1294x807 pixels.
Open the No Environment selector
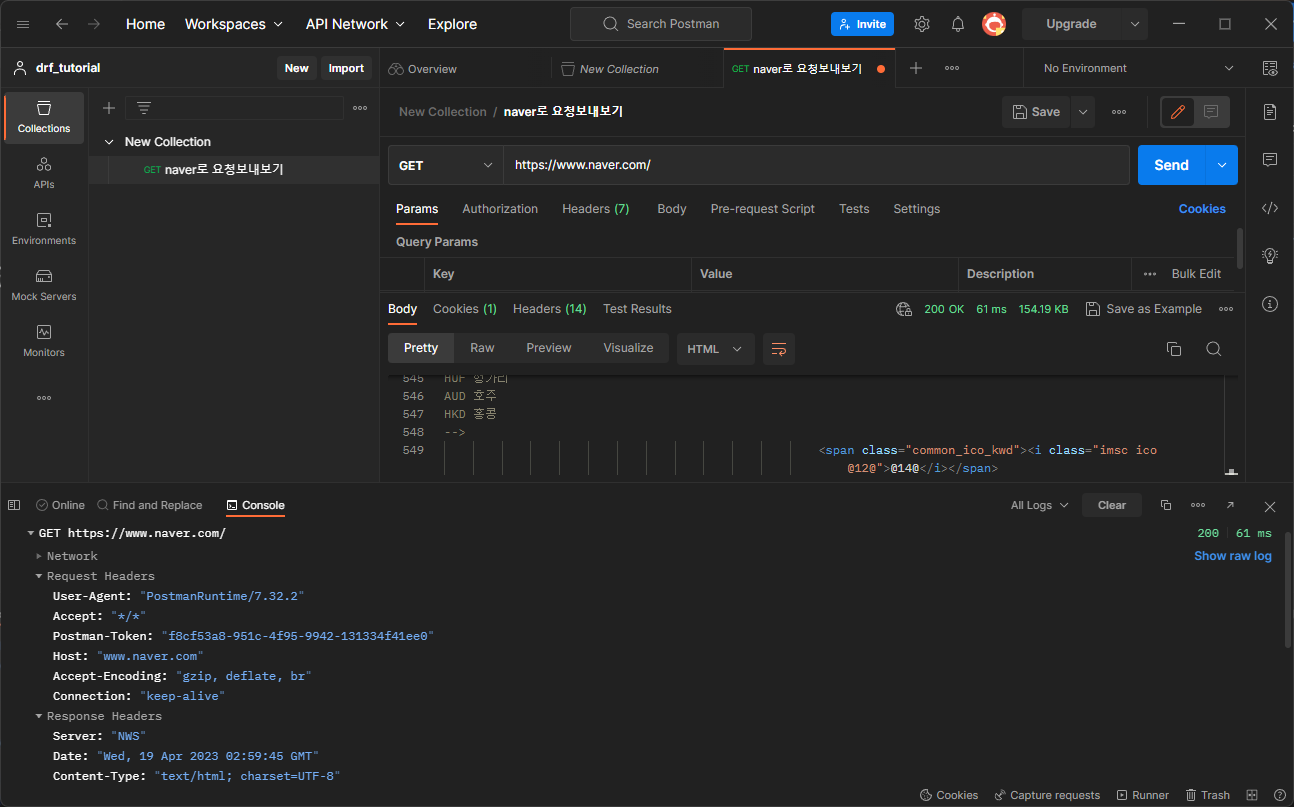point(1139,68)
